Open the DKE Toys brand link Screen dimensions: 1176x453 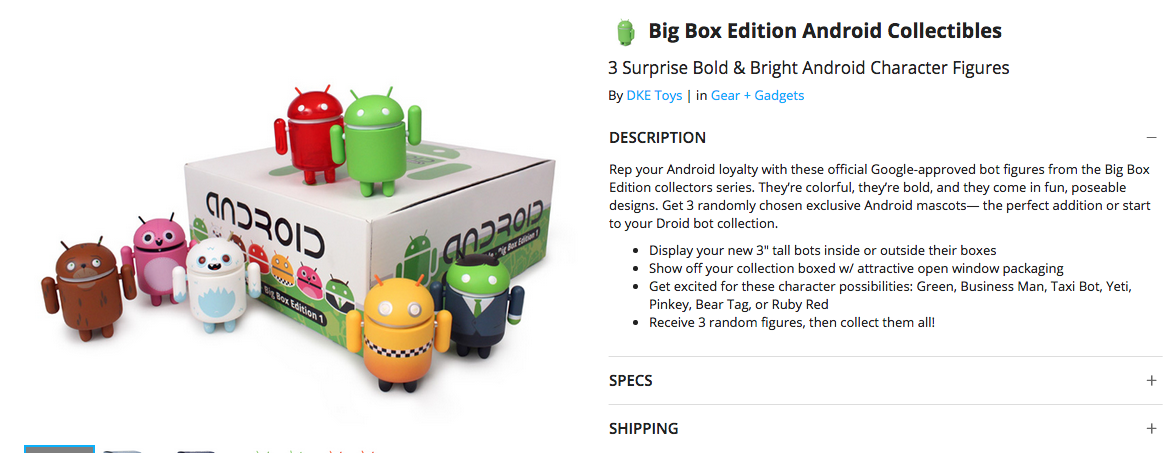[654, 95]
